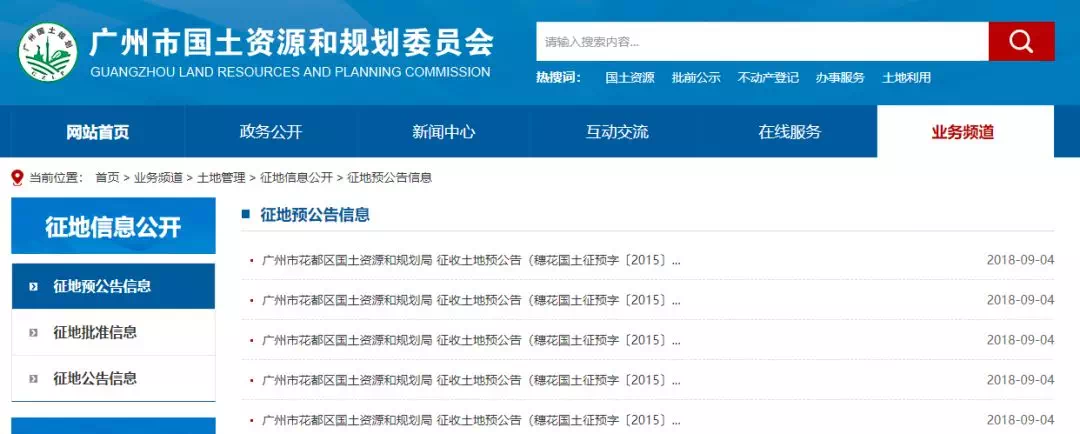Click the red location pin icon
The width and height of the screenshot is (1080, 434).
tap(16, 177)
